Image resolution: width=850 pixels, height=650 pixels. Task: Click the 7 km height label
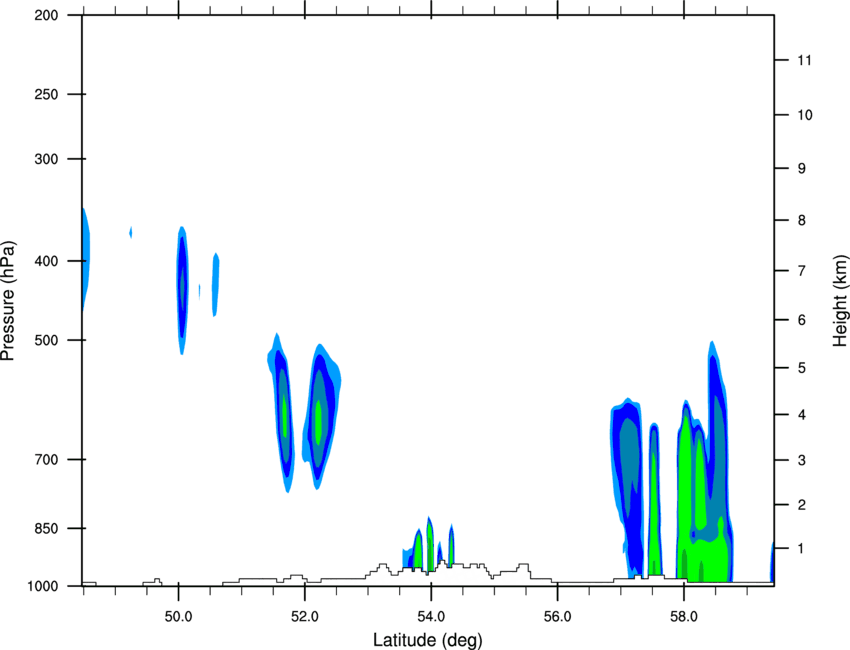pyautogui.click(x=802, y=271)
